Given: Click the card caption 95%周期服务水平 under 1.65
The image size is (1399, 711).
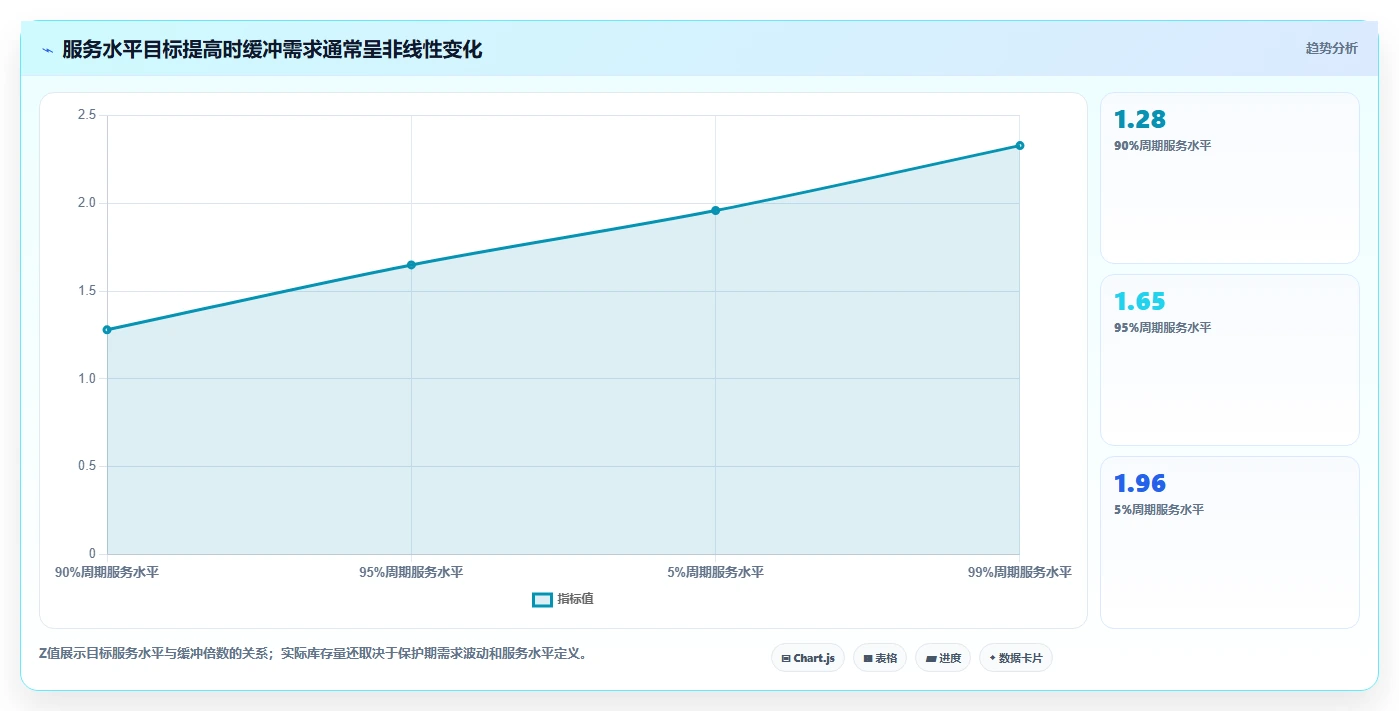Looking at the screenshot, I should click(1162, 328).
